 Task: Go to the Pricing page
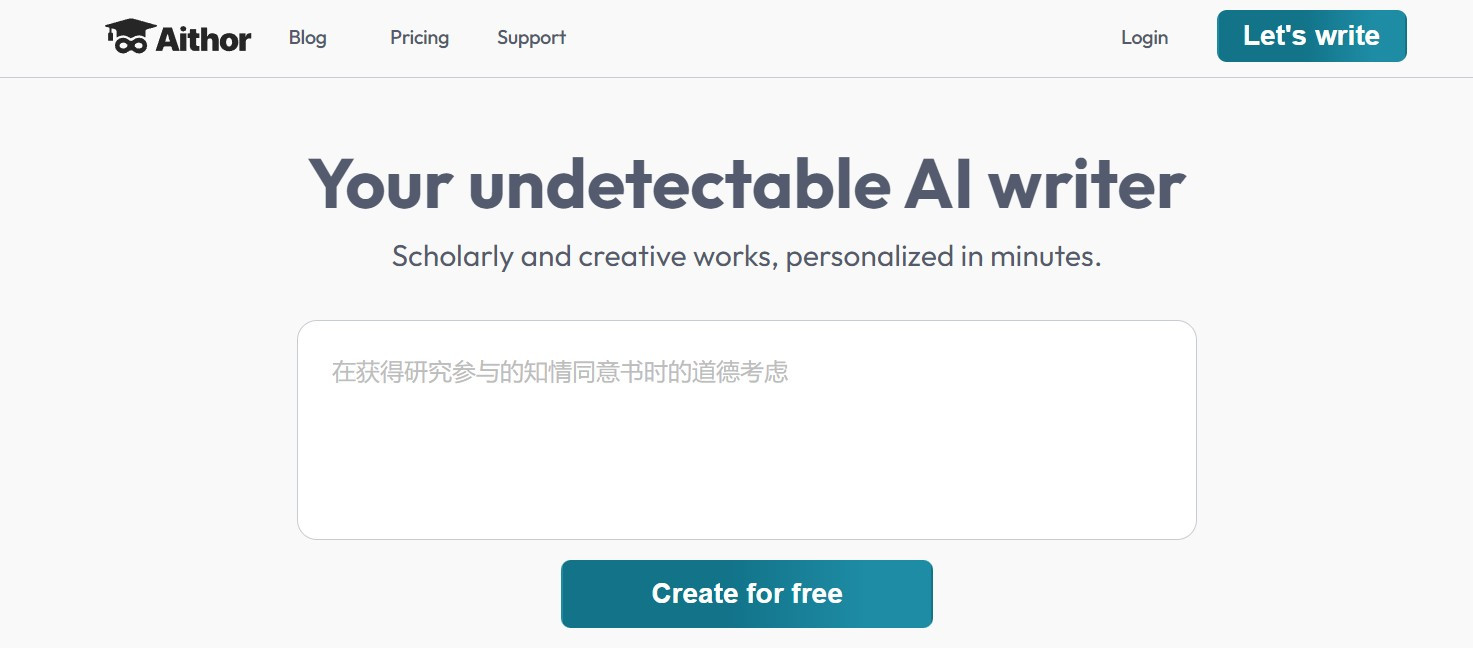point(419,38)
